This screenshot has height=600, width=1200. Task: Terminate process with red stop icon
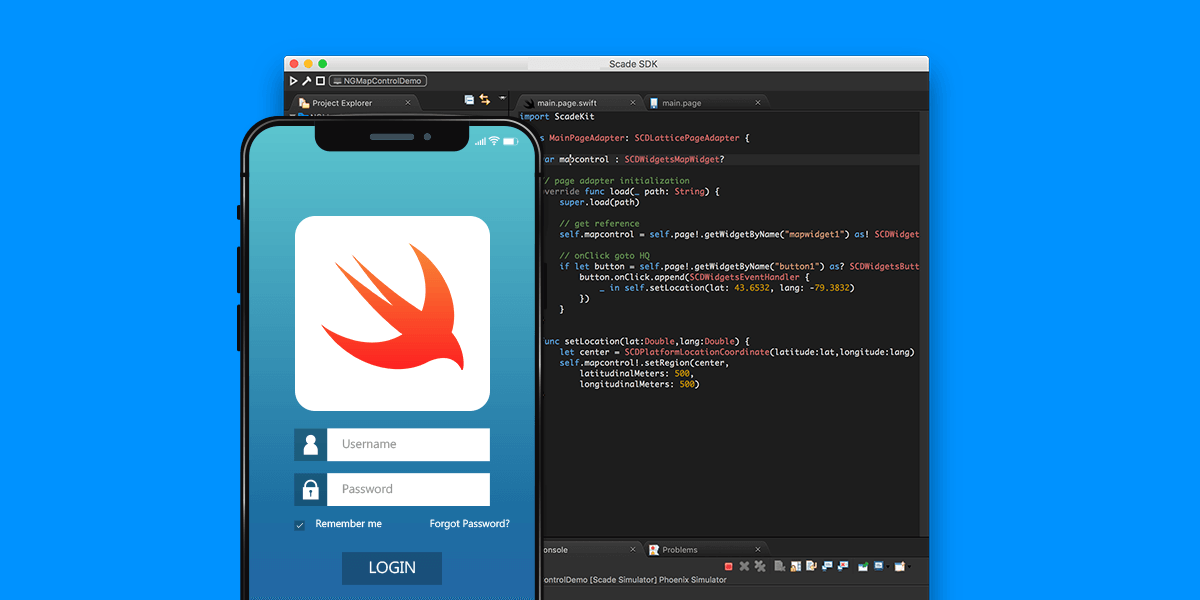729,566
